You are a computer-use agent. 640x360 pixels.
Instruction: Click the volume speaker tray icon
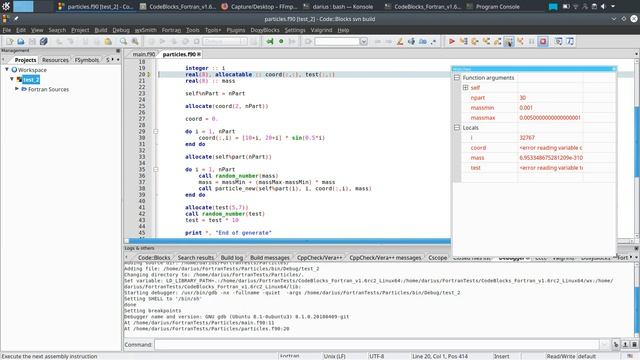[x=603, y=7]
